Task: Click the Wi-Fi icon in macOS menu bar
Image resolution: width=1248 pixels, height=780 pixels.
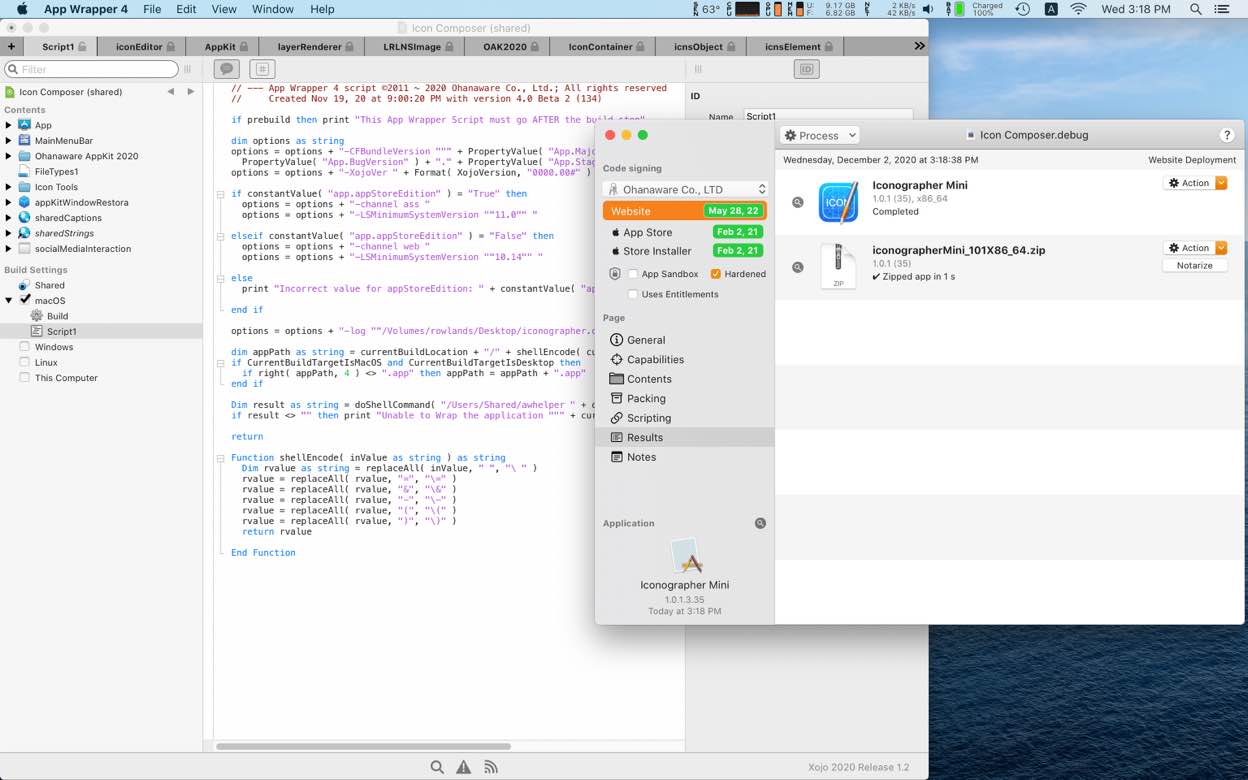Action: point(1078,9)
